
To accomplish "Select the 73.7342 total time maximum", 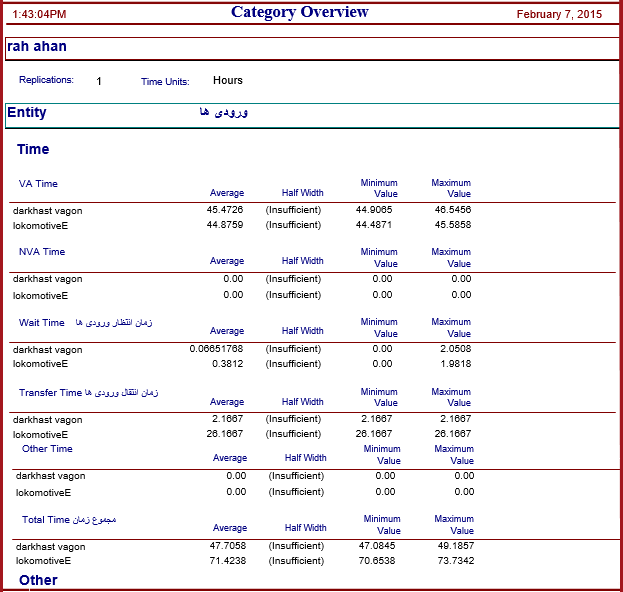I will coord(456,561).
